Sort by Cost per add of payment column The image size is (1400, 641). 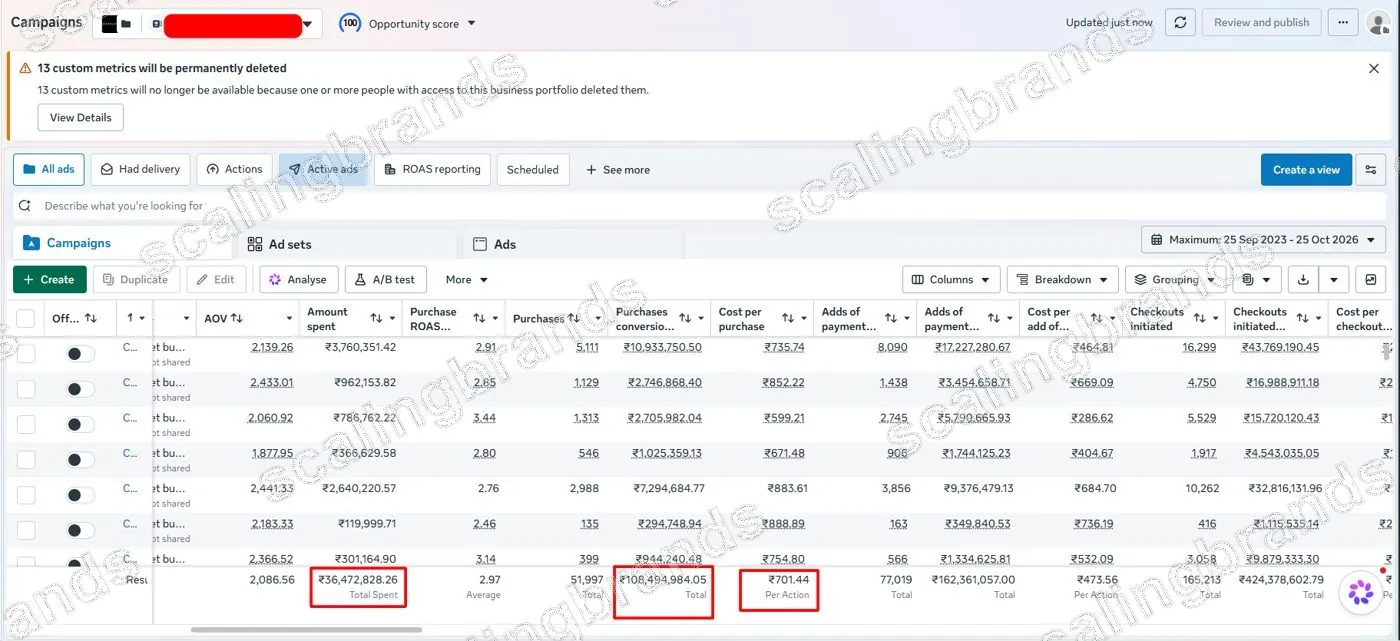1097,318
